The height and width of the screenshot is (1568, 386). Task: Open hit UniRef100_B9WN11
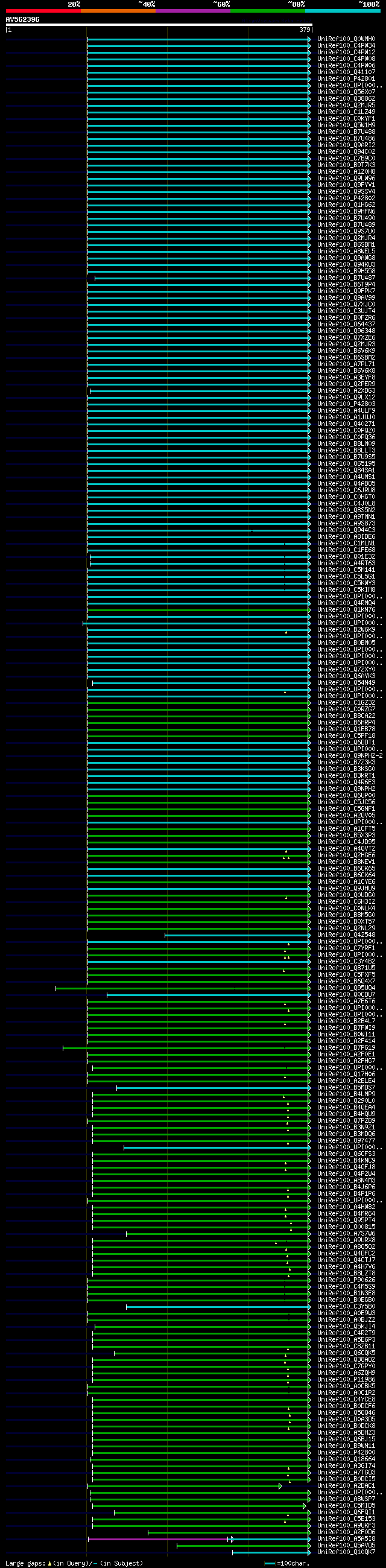(x=346, y=1446)
